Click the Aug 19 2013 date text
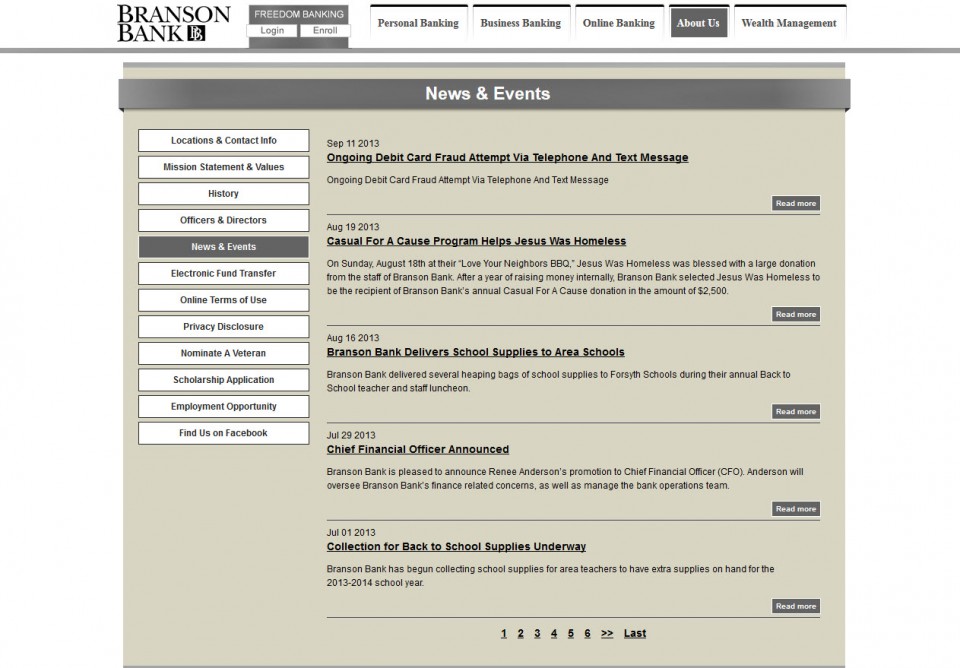The width and height of the screenshot is (960, 668). 353,227
